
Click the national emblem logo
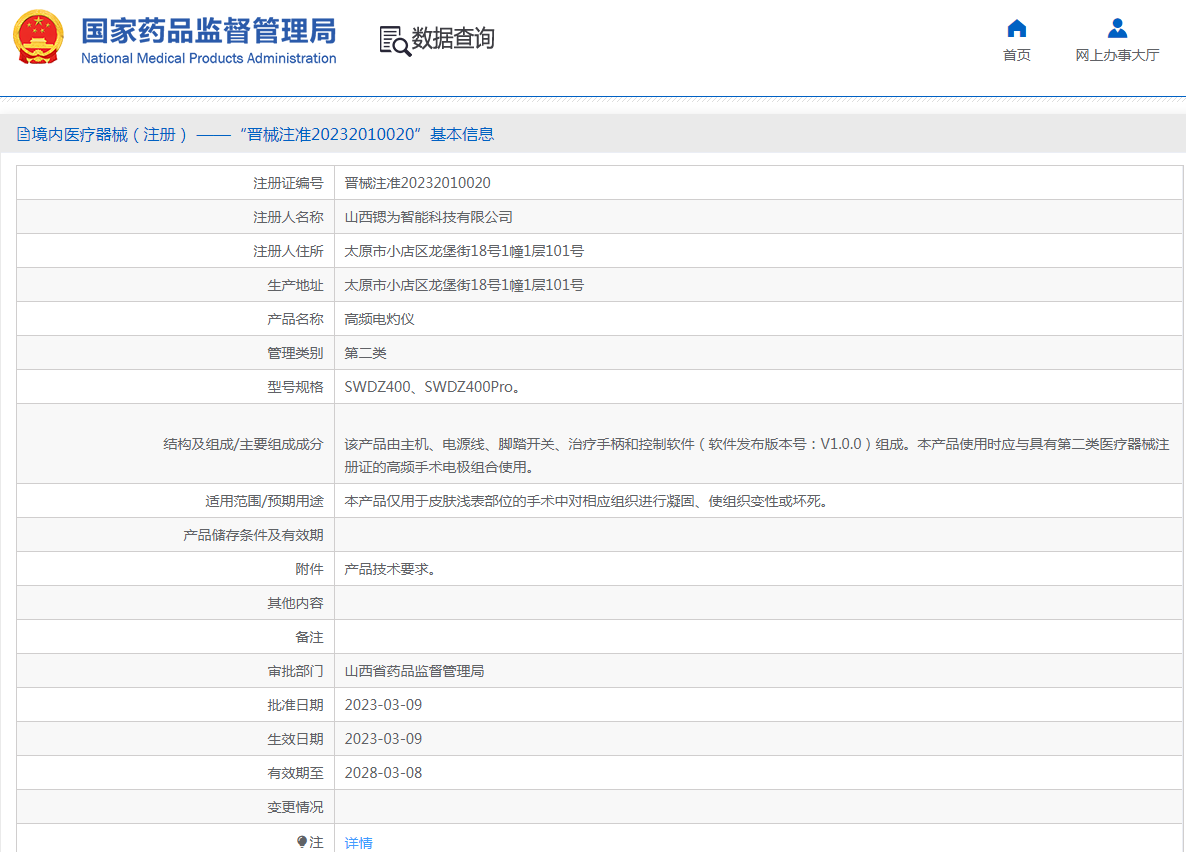coord(39,38)
